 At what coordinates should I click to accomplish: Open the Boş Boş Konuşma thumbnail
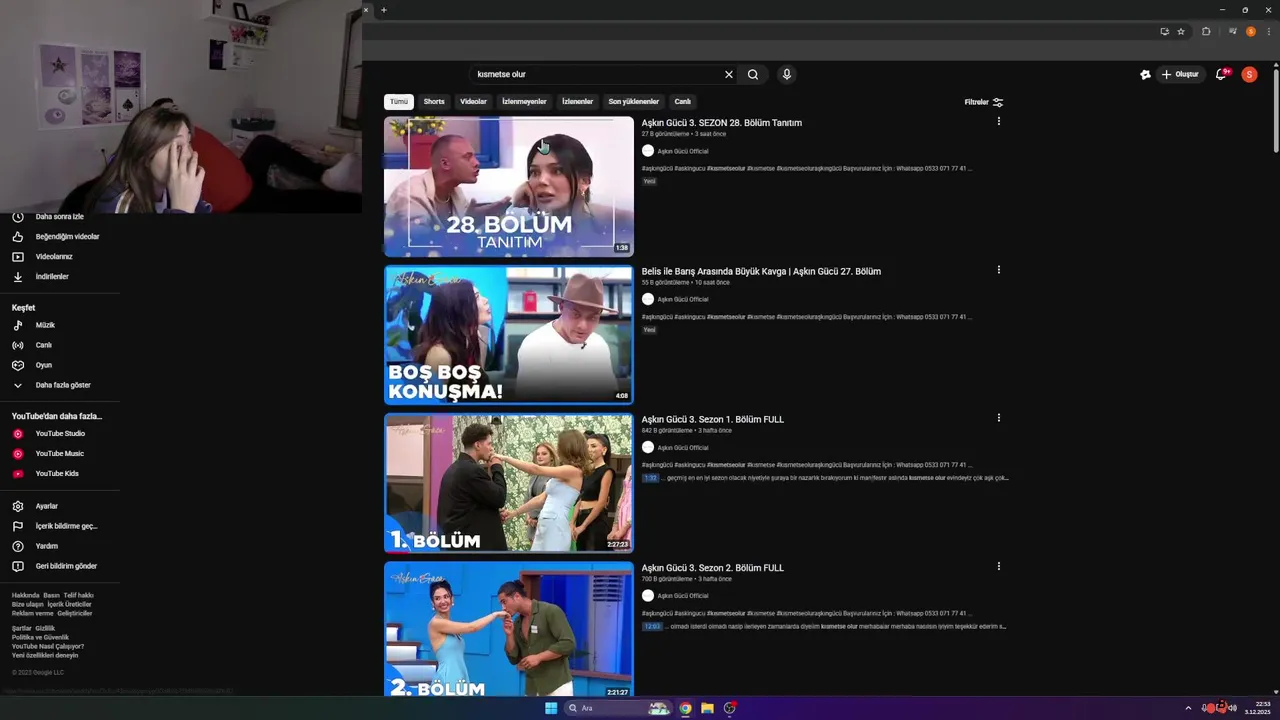click(509, 335)
